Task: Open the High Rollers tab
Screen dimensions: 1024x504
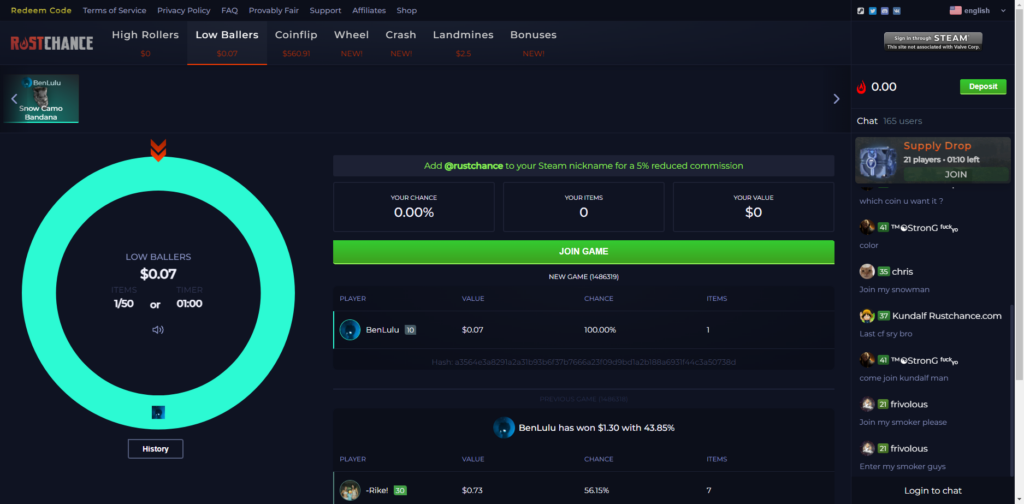Action: [145, 43]
